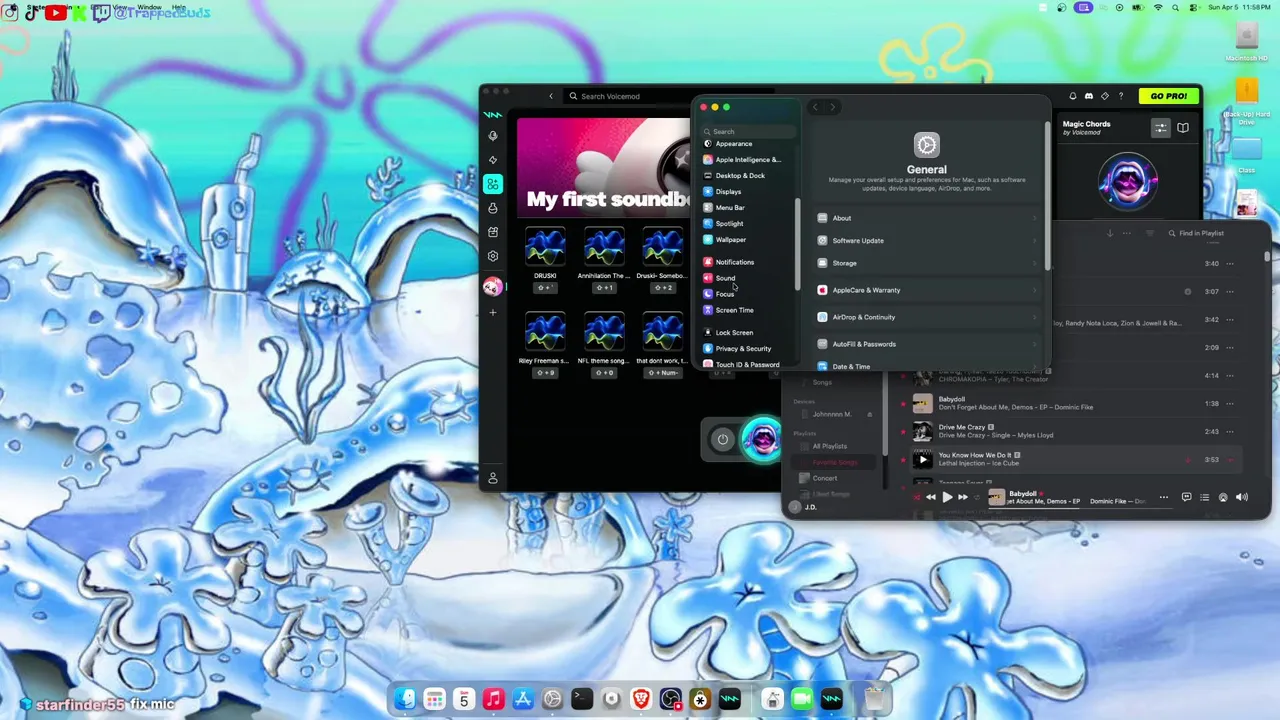Skip to next track in Music
Image resolution: width=1280 pixels, height=720 pixels.
[963, 497]
